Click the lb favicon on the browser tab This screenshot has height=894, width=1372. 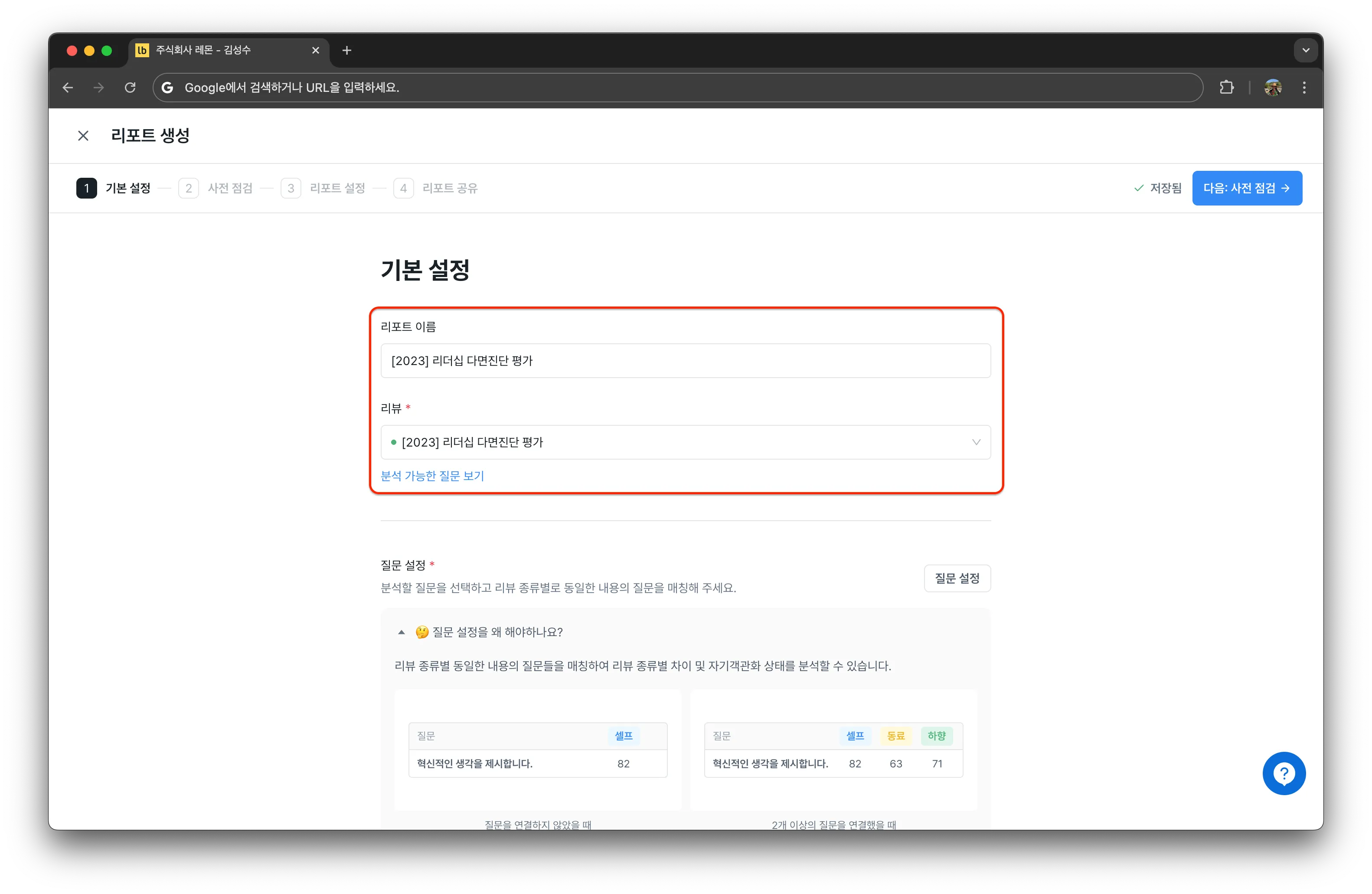(x=142, y=50)
